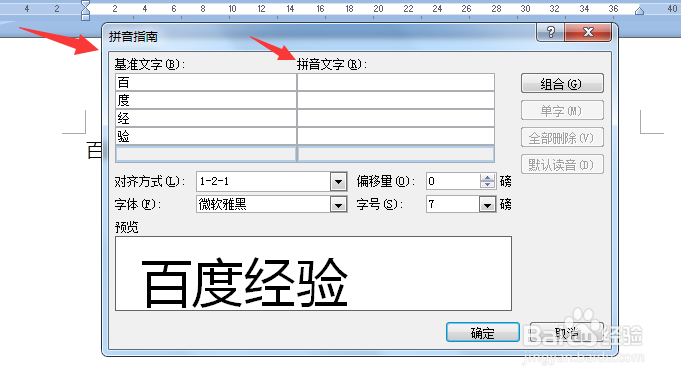Click the right indent marker on ruler
681x381 pixels.
point(639,11)
